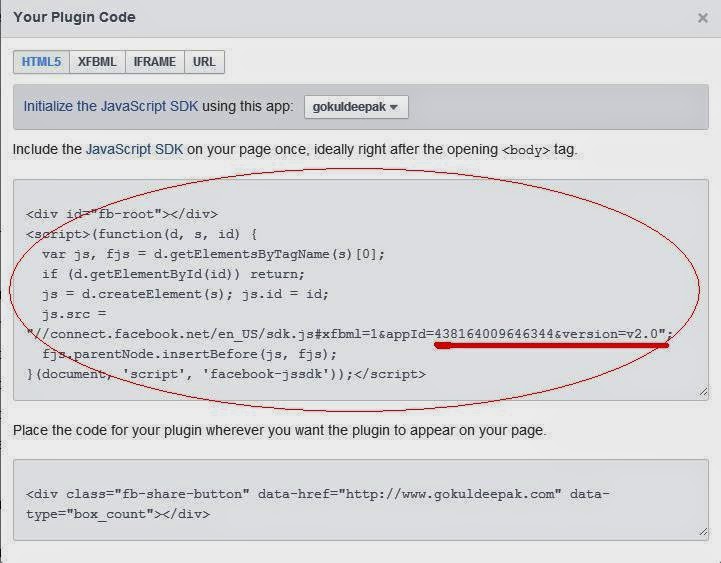Click the share-button code box resize handle
721x563 pixels.
[703, 532]
